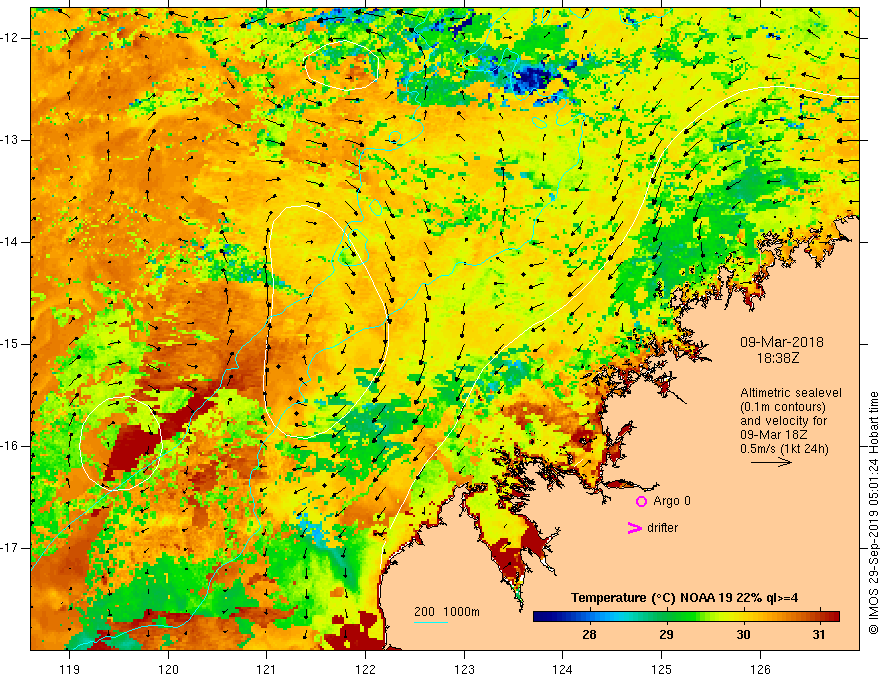Viewport: 880px width, 680px height.
Task: Click the Temperature NOAA 19 title text
Action: [x=684, y=598]
